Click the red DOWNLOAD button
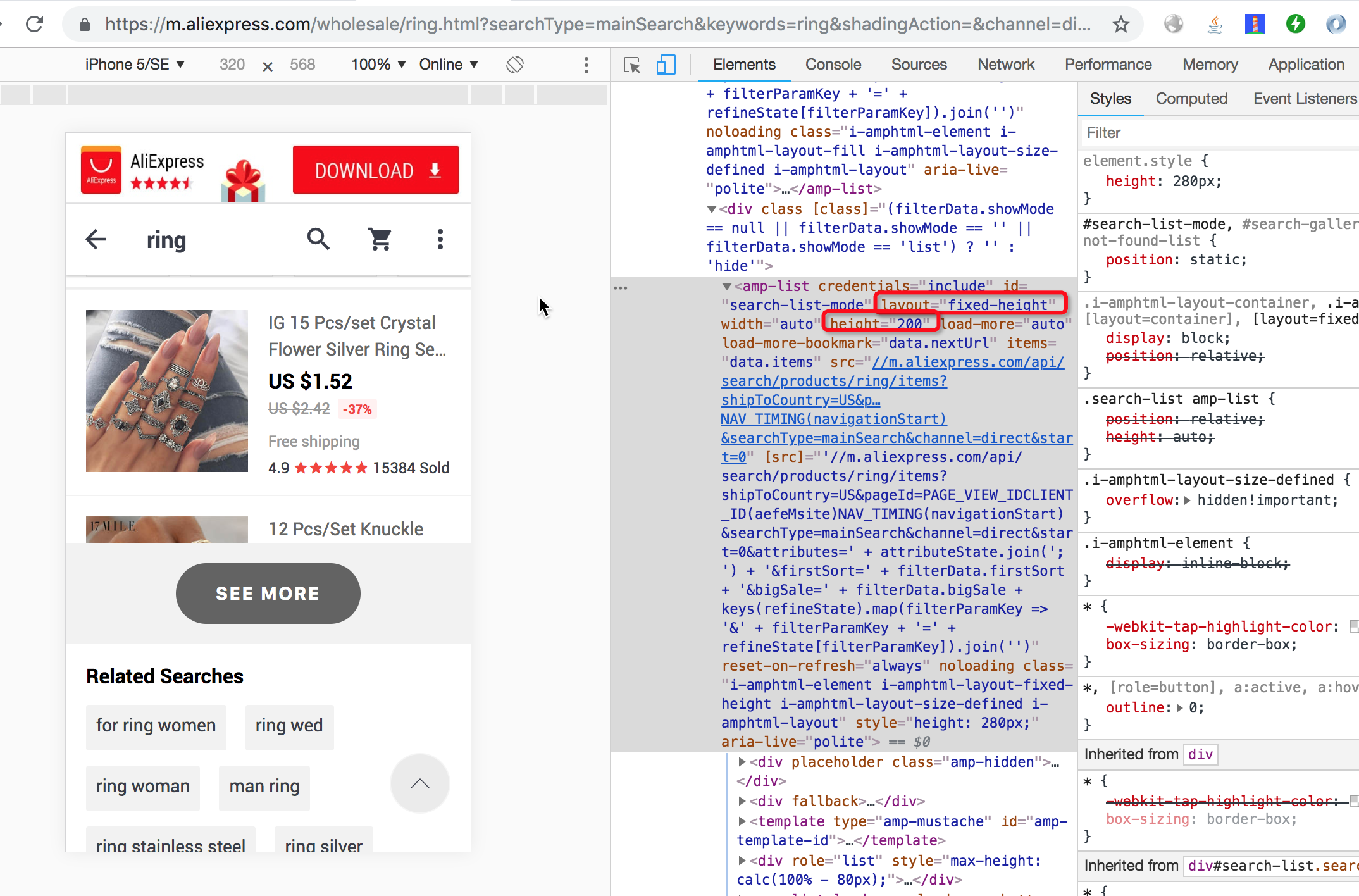1359x896 pixels. [376, 170]
